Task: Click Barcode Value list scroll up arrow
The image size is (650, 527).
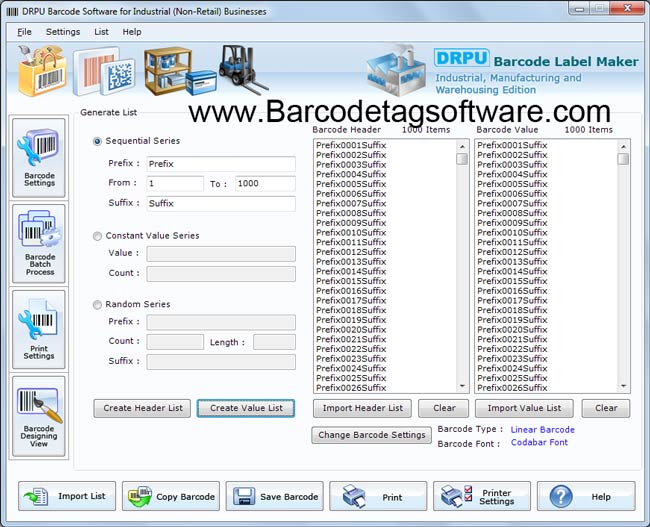Action: [x=623, y=146]
